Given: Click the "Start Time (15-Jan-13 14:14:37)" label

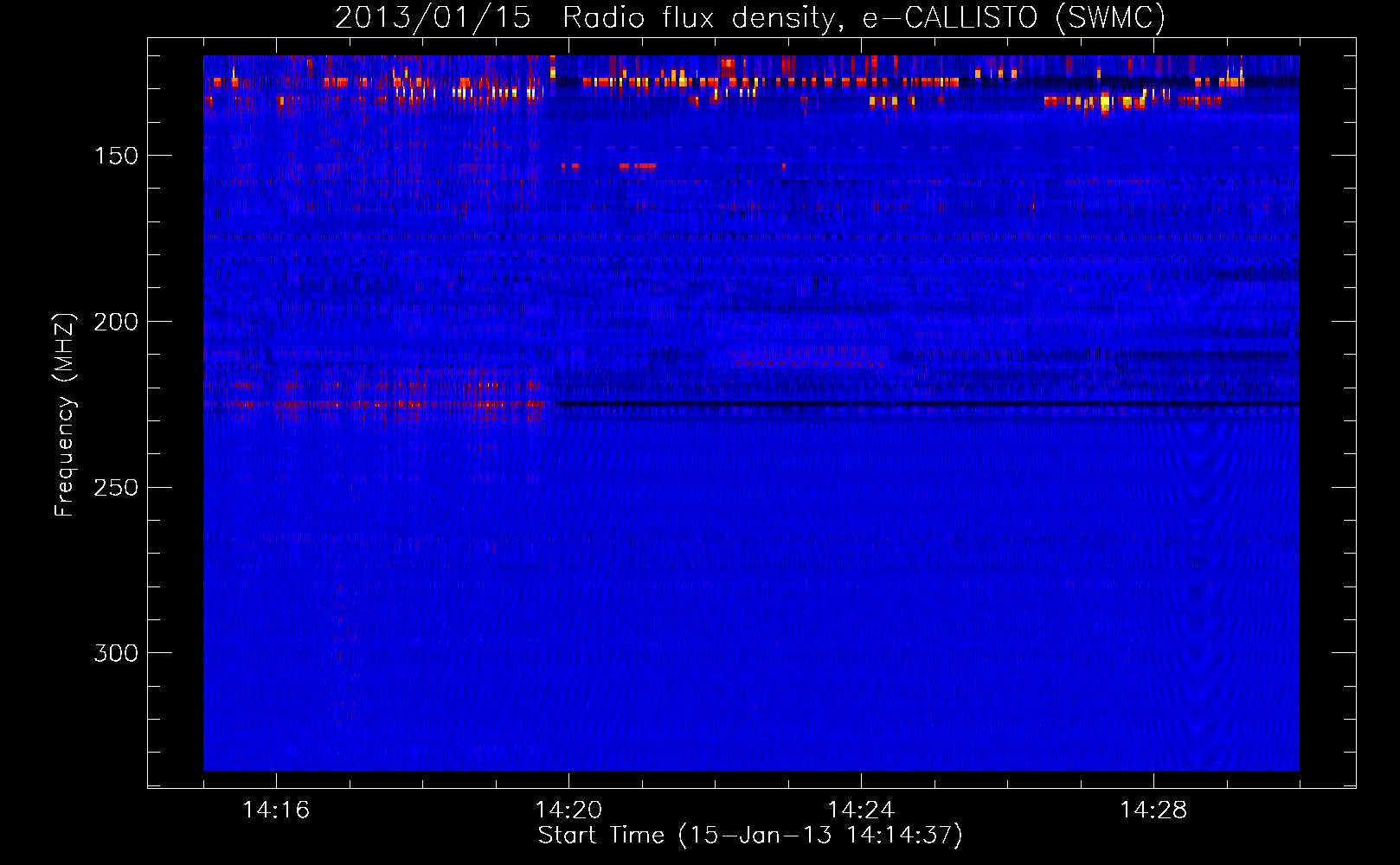Looking at the screenshot, I should click(750, 836).
